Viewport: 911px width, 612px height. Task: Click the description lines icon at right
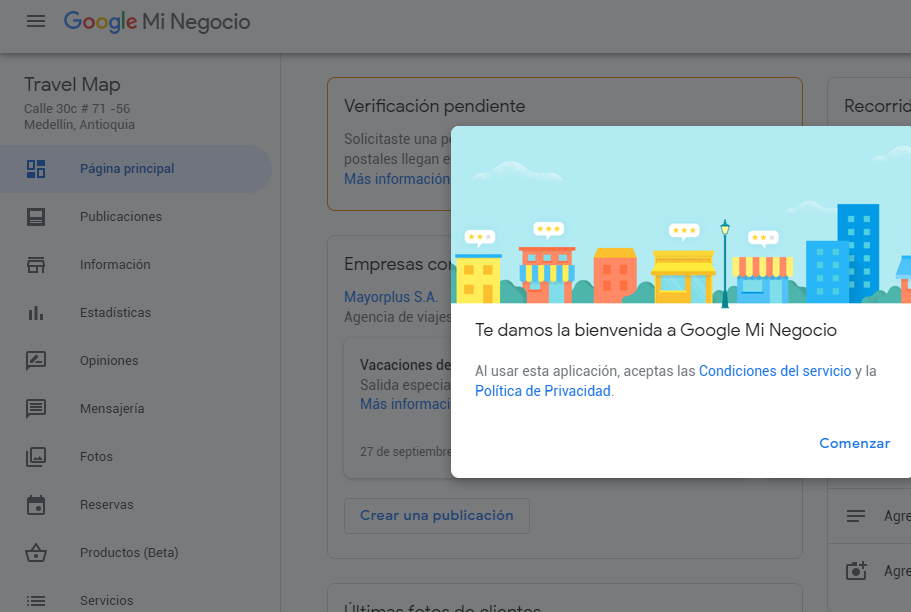click(x=856, y=516)
